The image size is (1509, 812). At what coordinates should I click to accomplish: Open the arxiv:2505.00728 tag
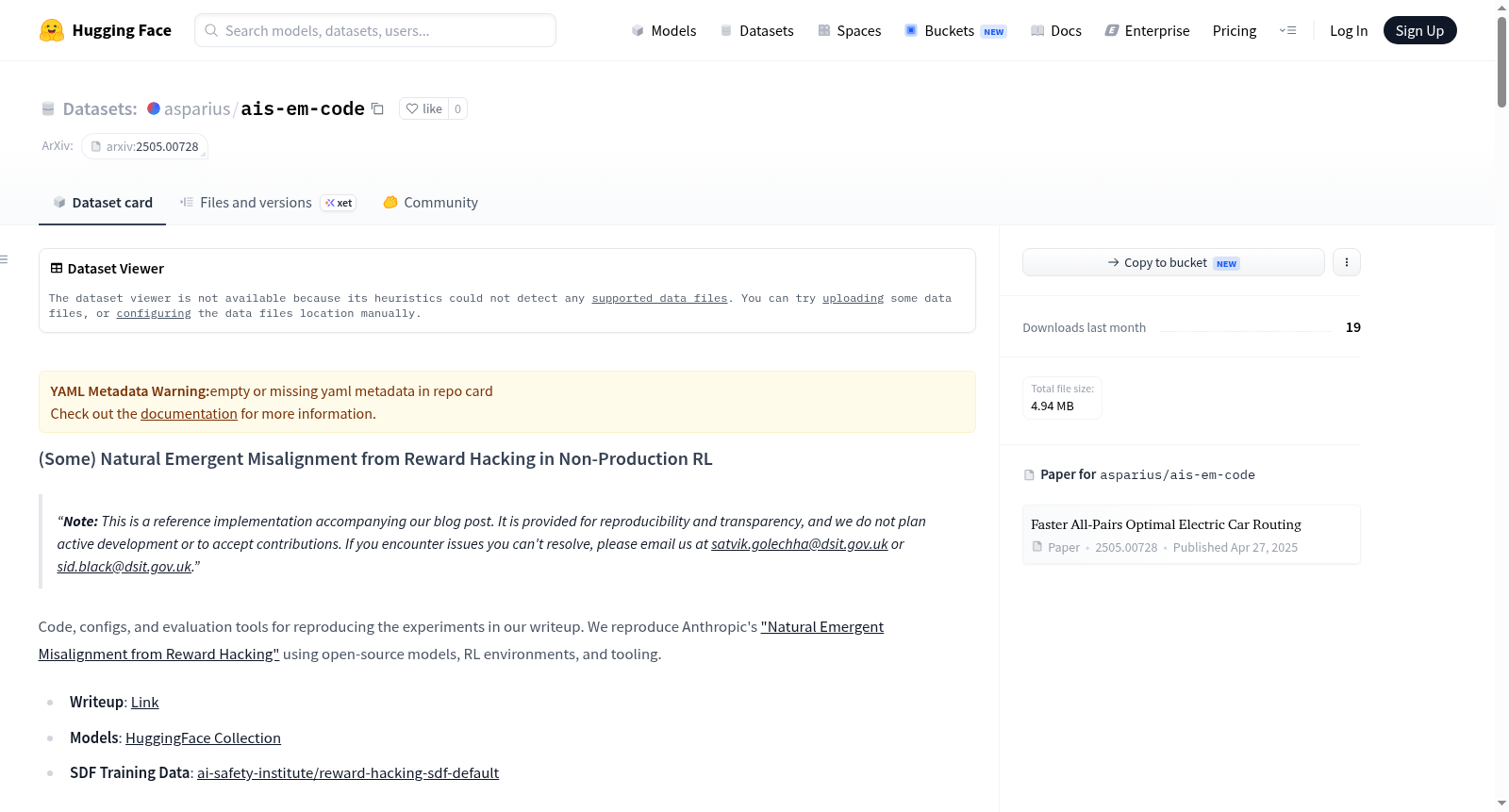tap(144, 146)
